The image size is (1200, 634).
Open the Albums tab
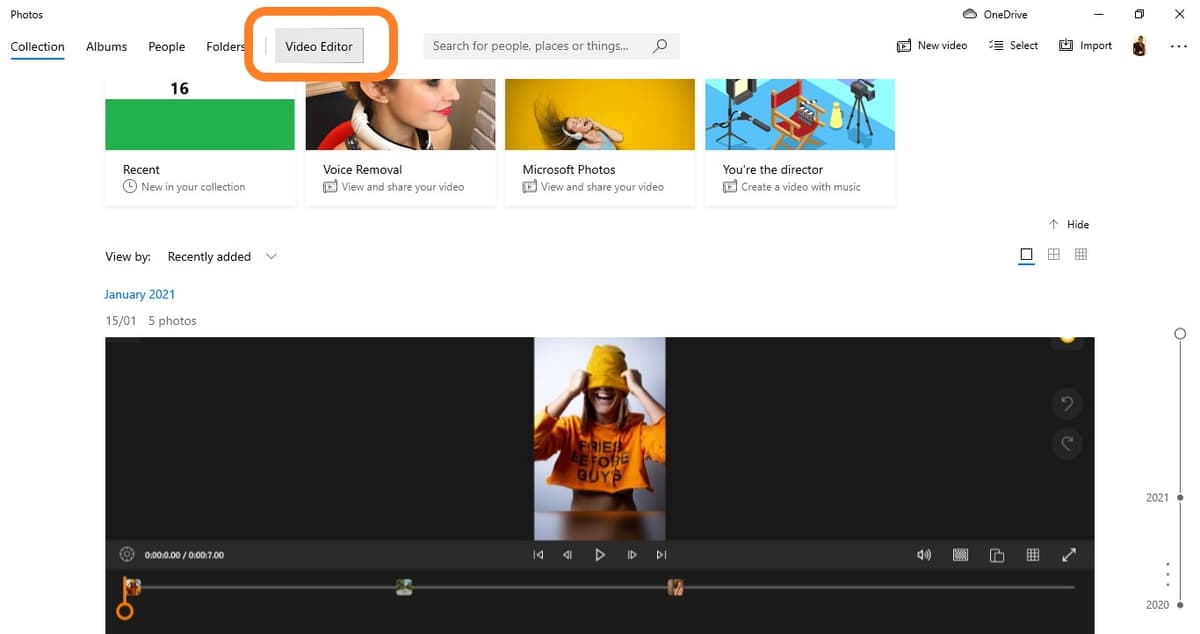click(106, 46)
